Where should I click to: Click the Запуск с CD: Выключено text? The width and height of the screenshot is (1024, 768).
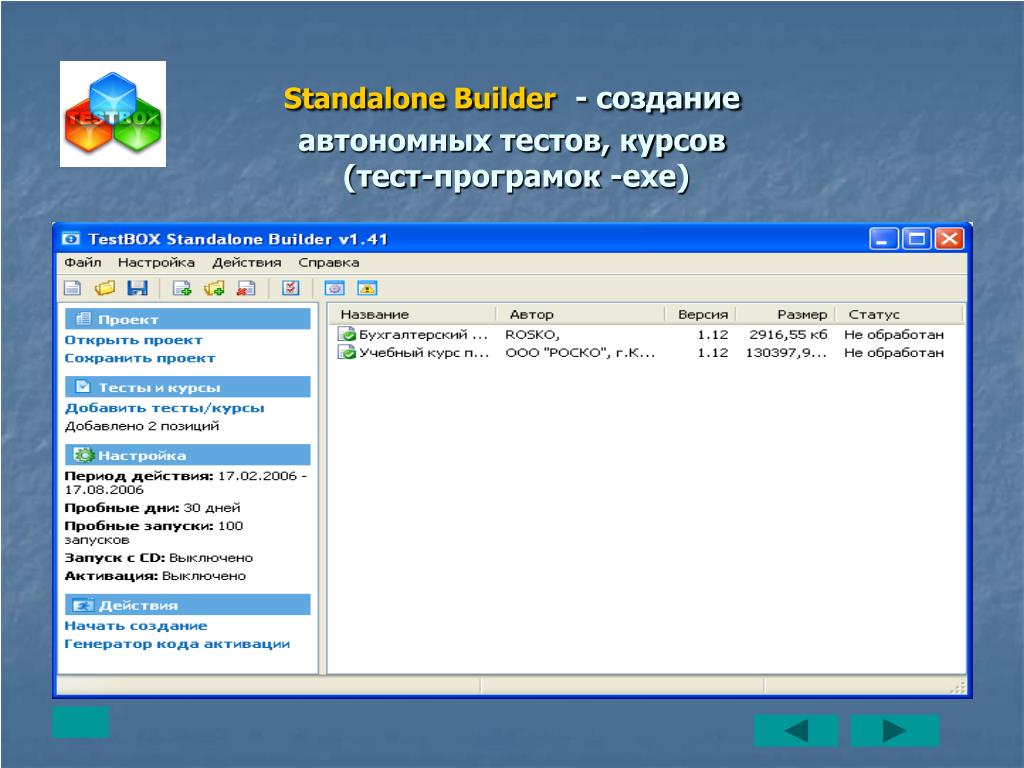(x=159, y=558)
